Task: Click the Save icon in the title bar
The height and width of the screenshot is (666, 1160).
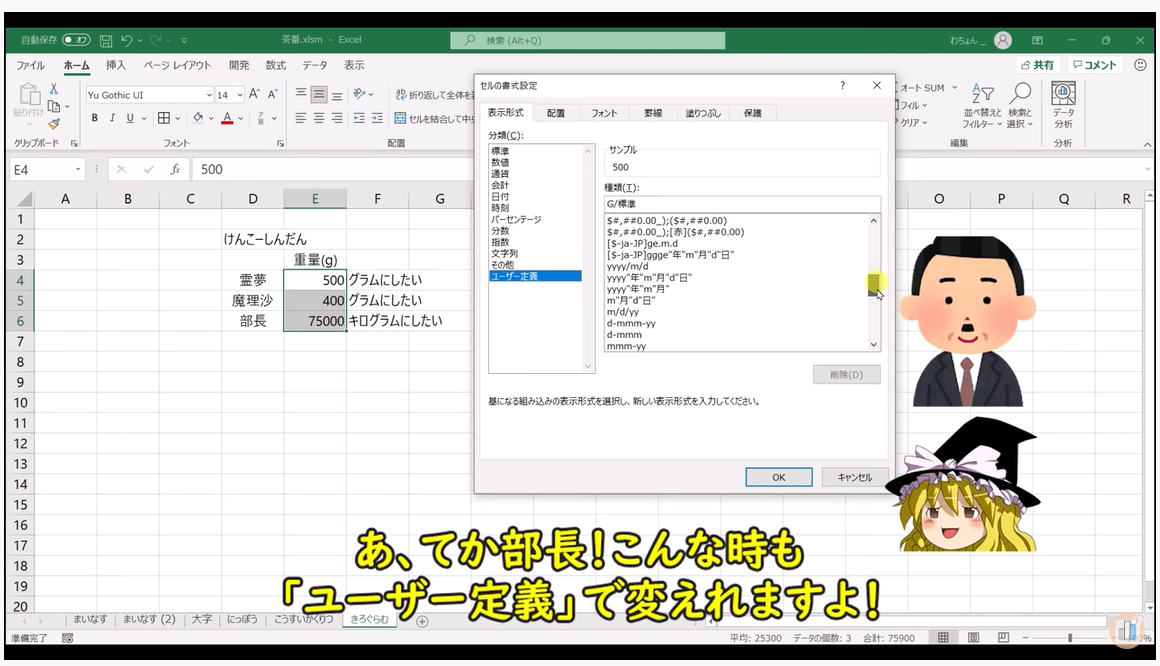Action: point(105,40)
